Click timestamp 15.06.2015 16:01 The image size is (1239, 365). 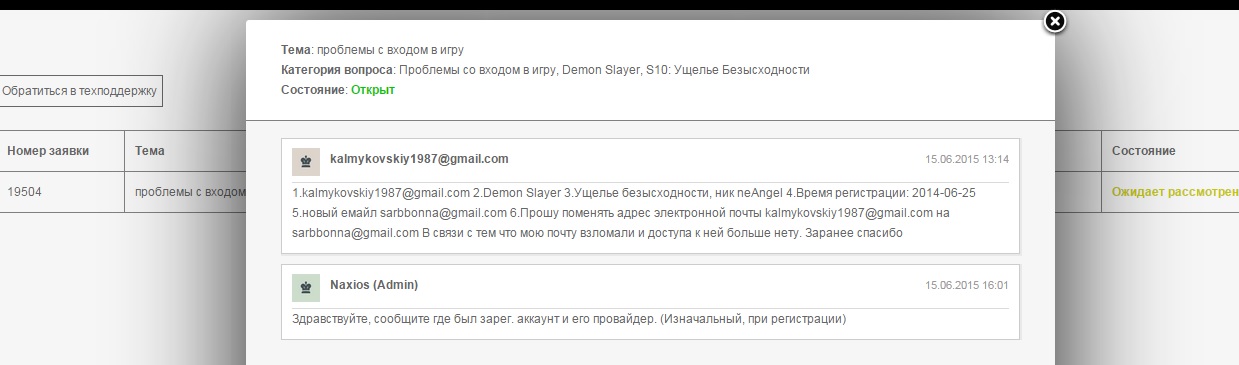(967, 285)
